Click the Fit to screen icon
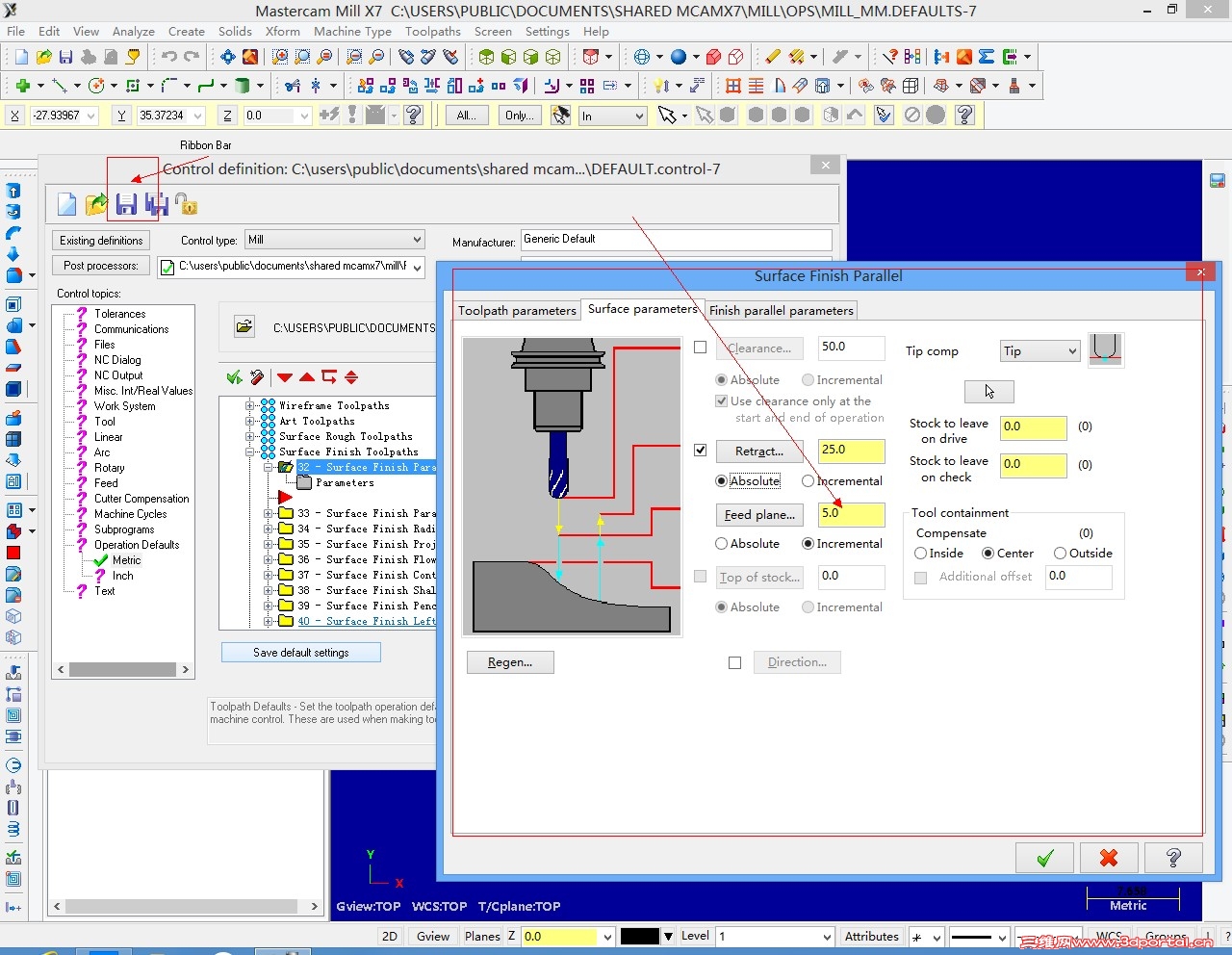Image resolution: width=1232 pixels, height=955 pixels. (x=227, y=57)
